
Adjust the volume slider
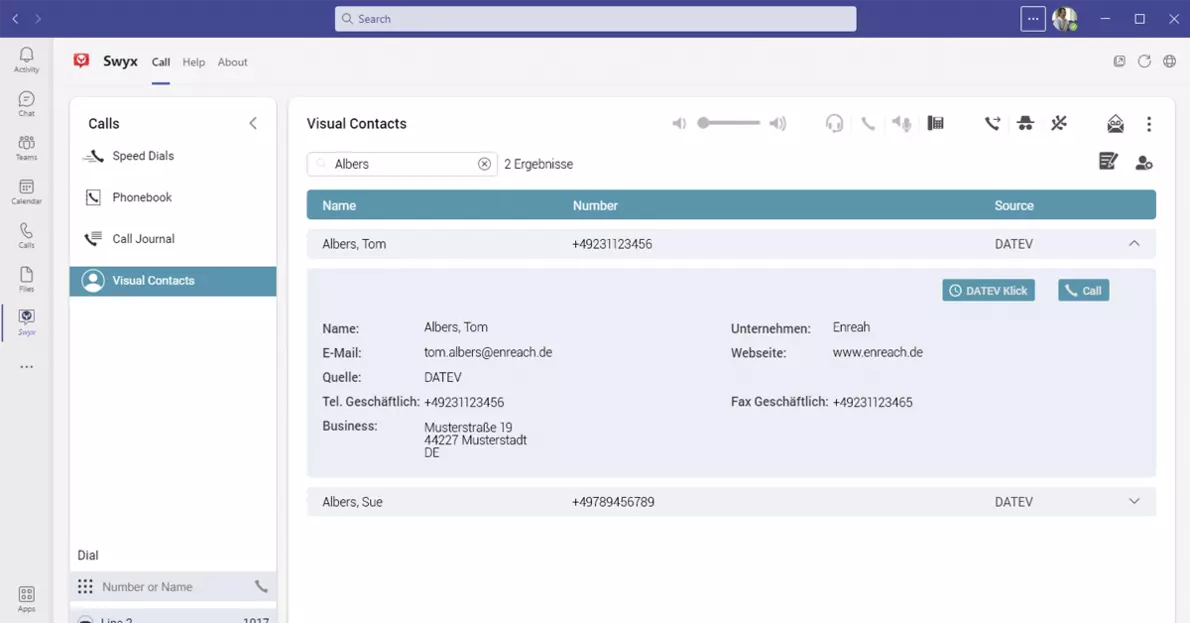point(729,123)
